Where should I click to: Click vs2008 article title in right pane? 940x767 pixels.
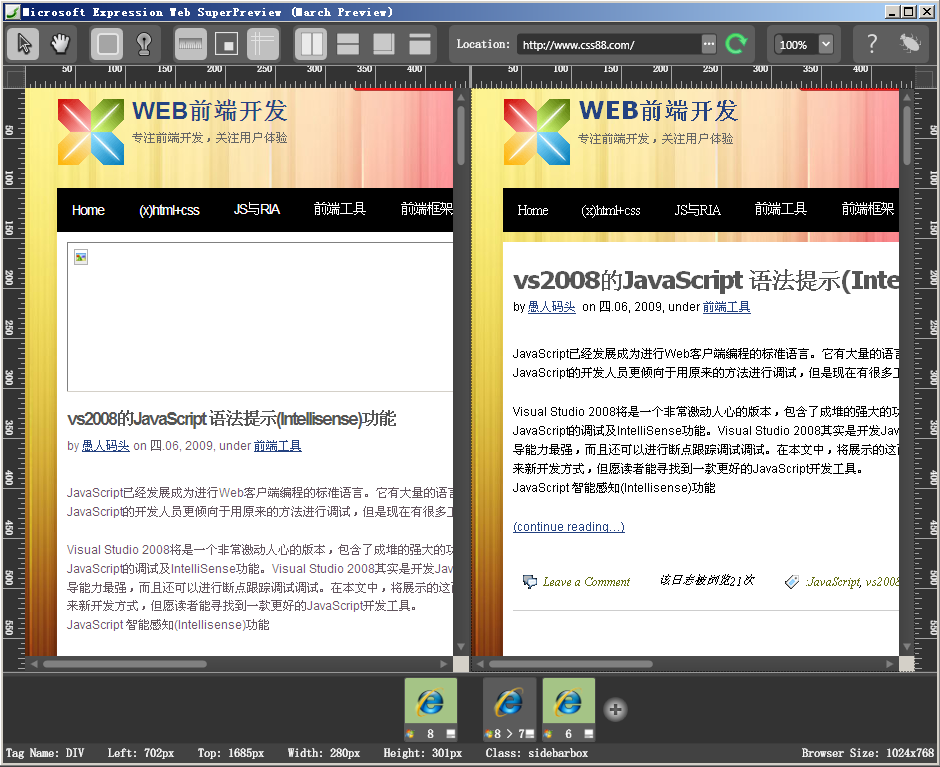click(706, 280)
